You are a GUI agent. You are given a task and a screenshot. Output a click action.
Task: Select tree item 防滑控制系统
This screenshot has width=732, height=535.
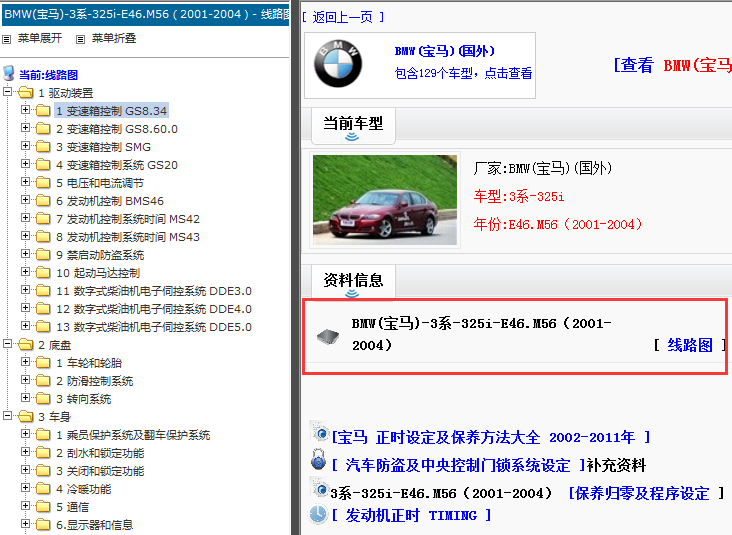pyautogui.click(x=100, y=381)
